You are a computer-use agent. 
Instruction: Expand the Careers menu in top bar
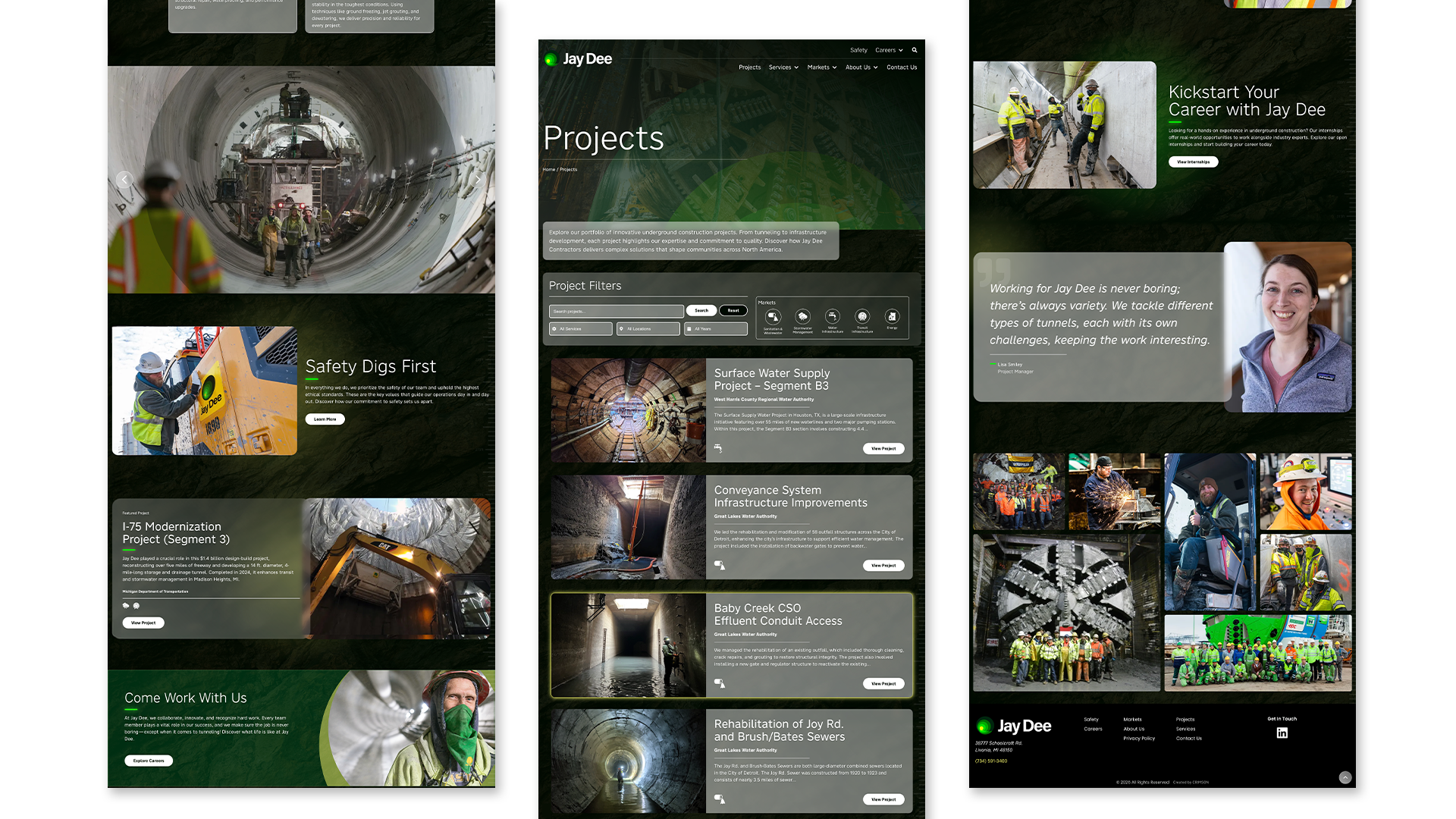(889, 50)
